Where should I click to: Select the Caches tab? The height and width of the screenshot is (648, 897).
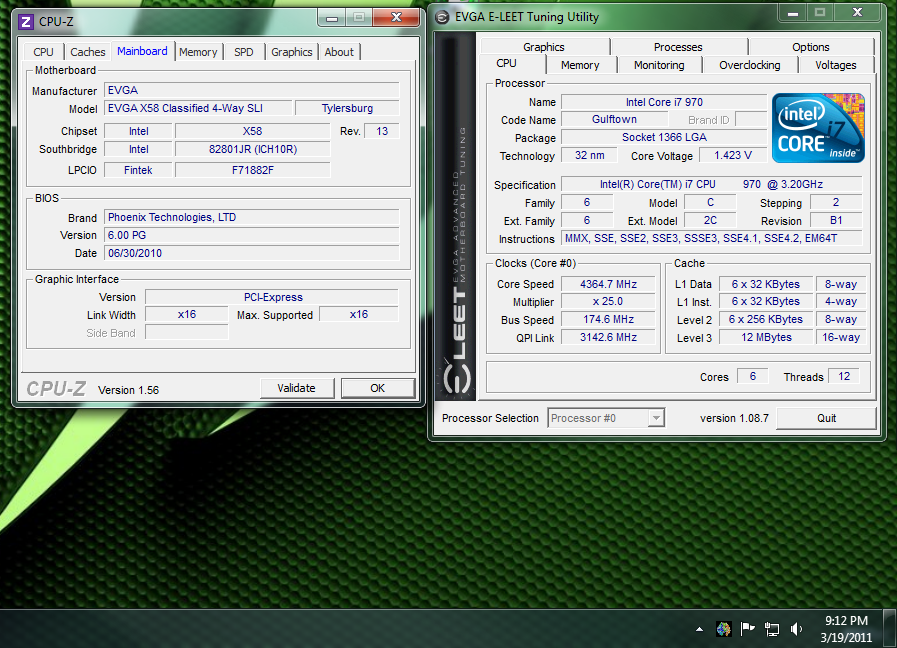(x=88, y=52)
